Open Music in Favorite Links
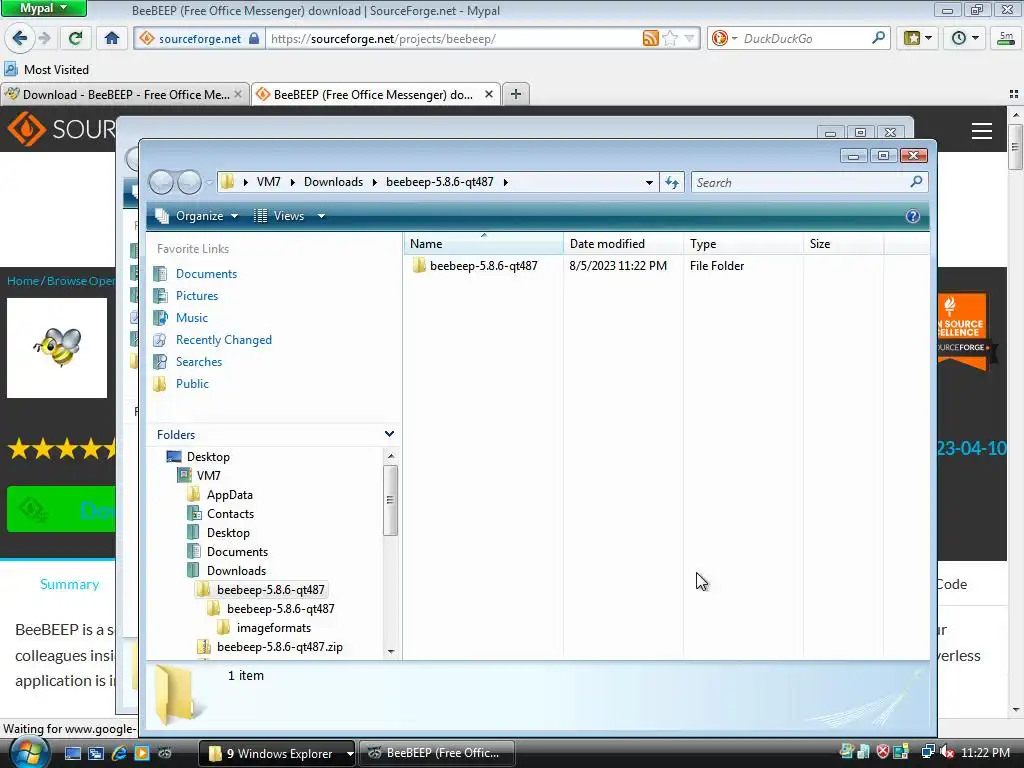Image resolution: width=1024 pixels, height=768 pixels. pyautogui.click(x=191, y=318)
